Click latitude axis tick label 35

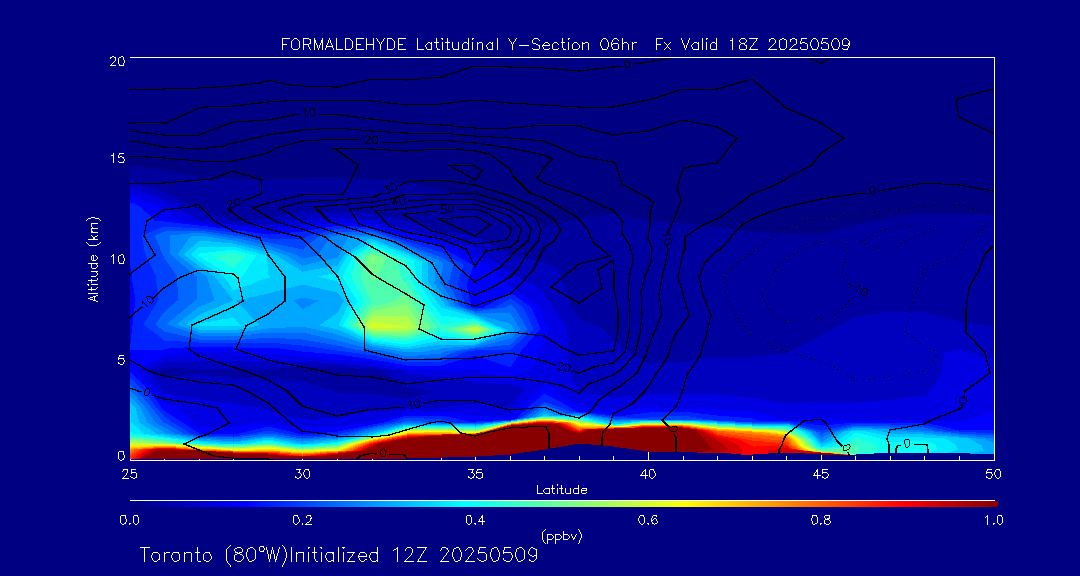tap(475, 473)
